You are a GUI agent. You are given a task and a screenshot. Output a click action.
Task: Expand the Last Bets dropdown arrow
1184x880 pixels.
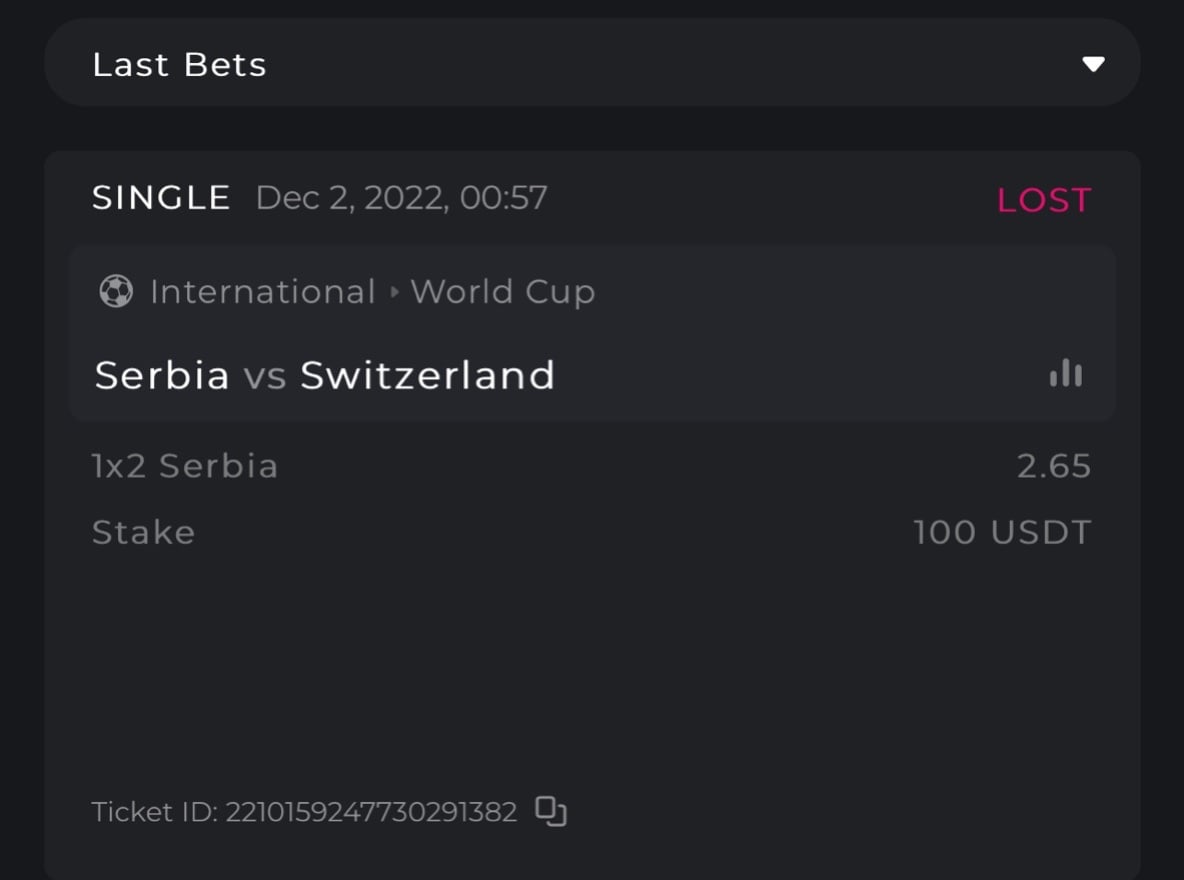1093,64
